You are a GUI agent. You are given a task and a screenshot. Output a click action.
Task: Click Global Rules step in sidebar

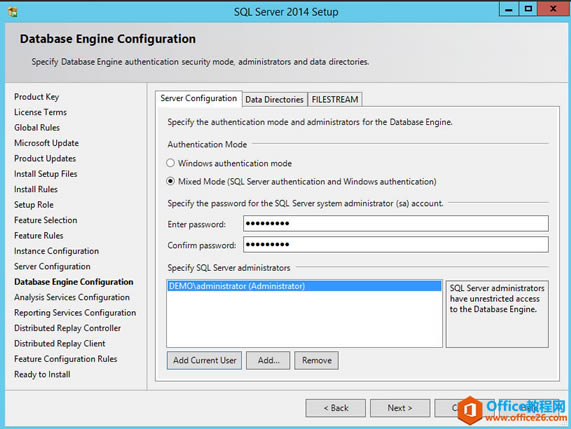37,127
